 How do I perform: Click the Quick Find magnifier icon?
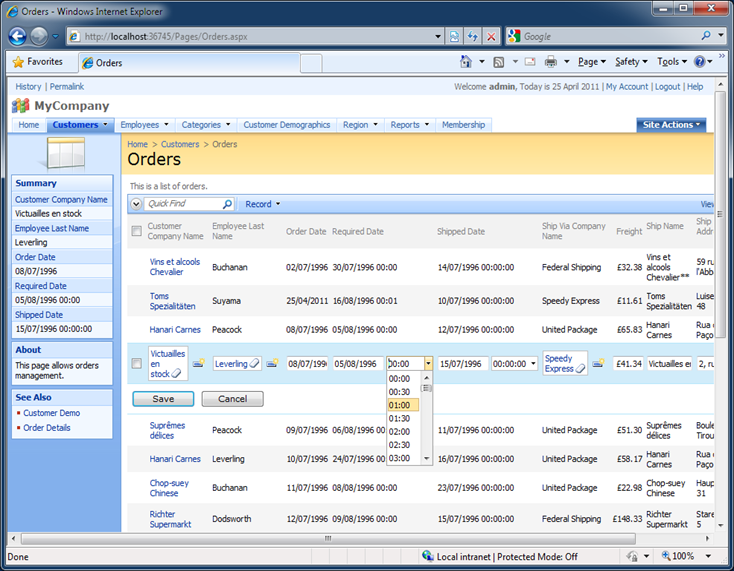tap(227, 204)
